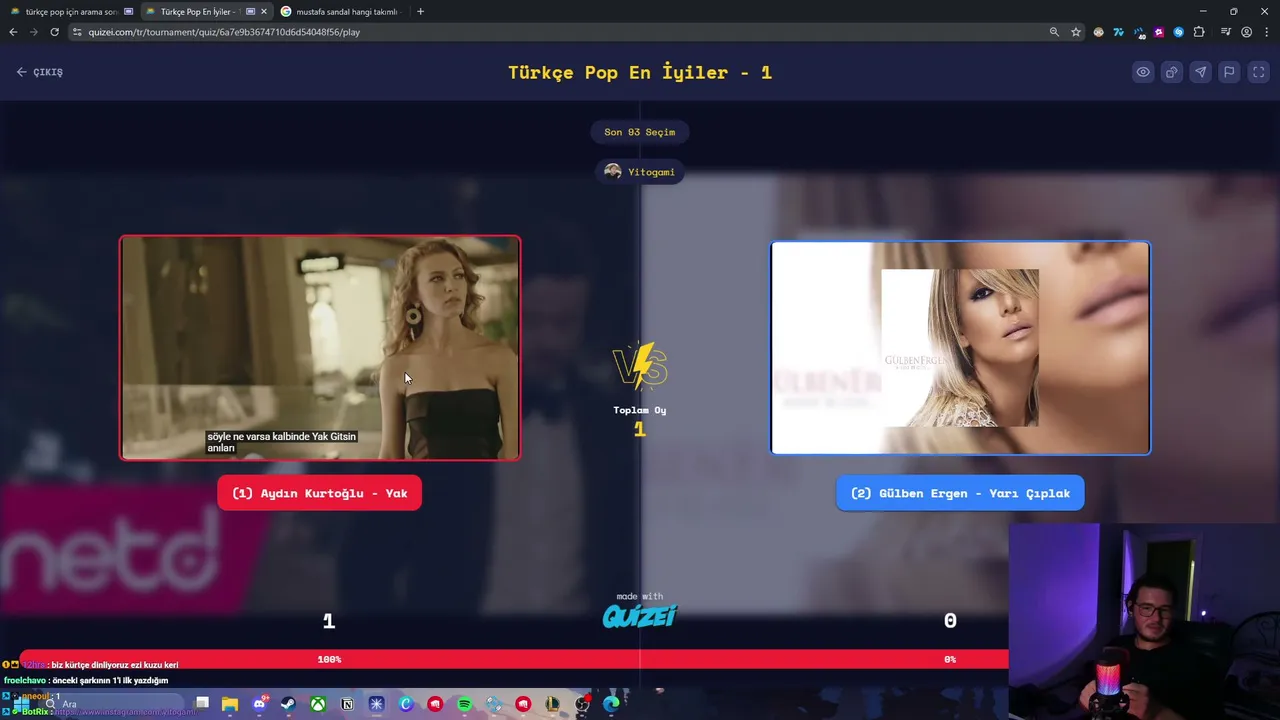This screenshot has height=720, width=1280.
Task: Click the Task View taskbar icon
Action: [201, 704]
